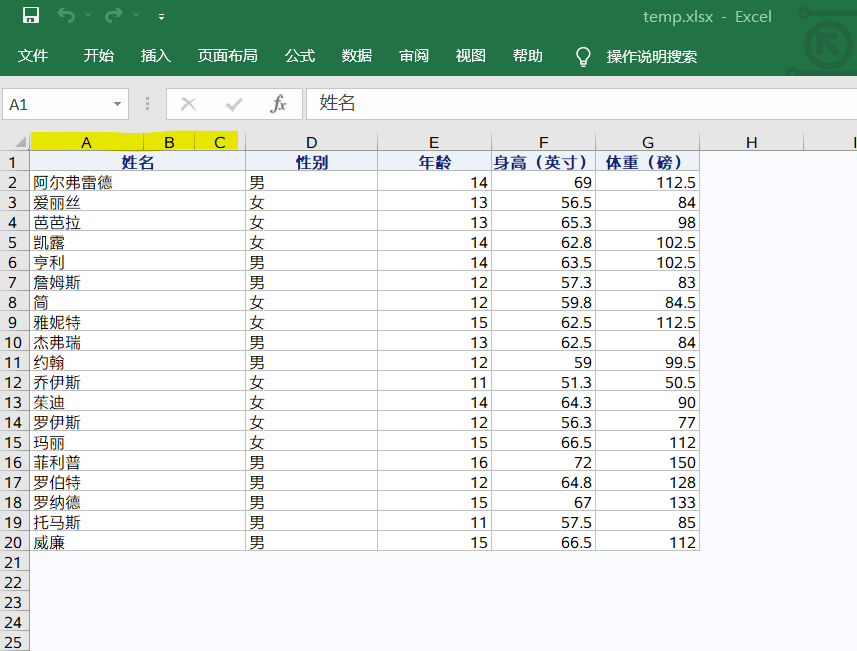Click the 操作说明搜索 search box

(x=651, y=57)
